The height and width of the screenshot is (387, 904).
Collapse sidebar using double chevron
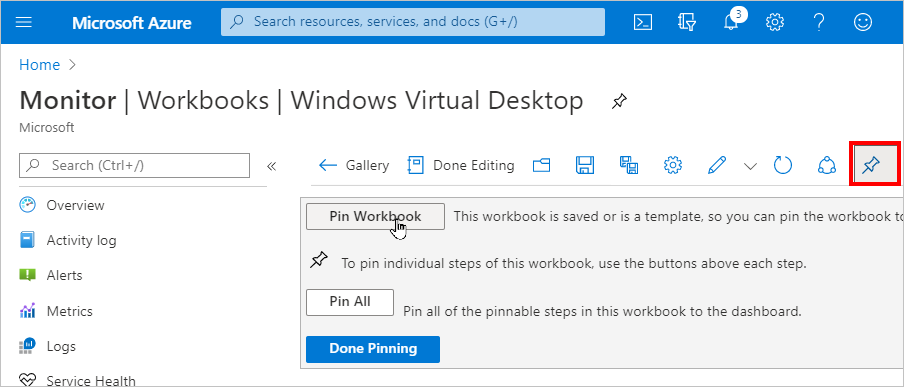(272, 167)
